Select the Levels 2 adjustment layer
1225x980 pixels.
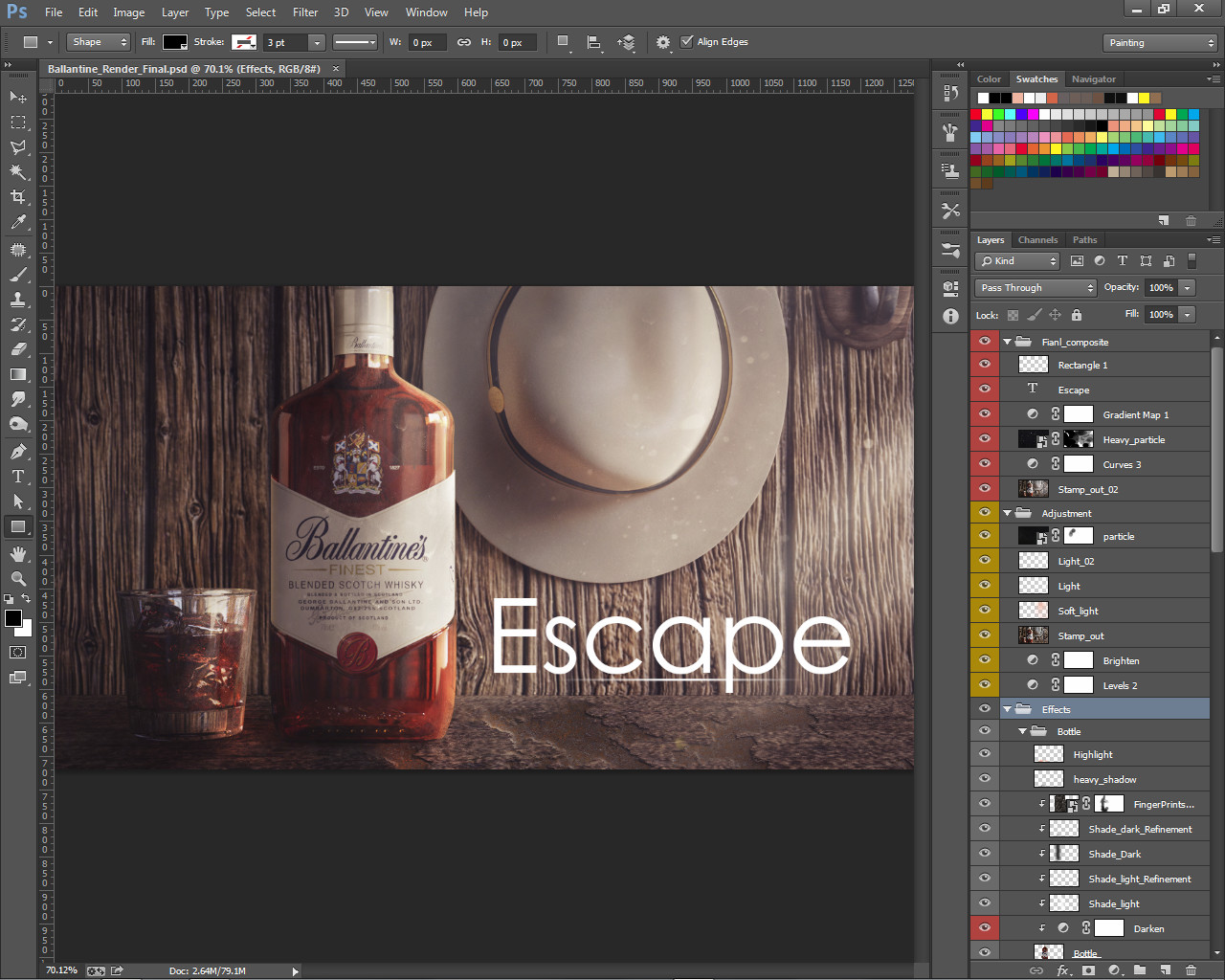tap(1103, 685)
